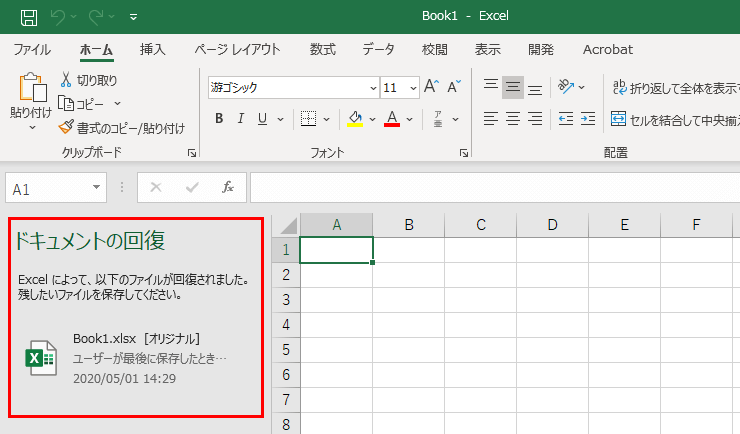Click the select-all corner triangle
This screenshot has width=740, height=434.
(x=288, y=225)
